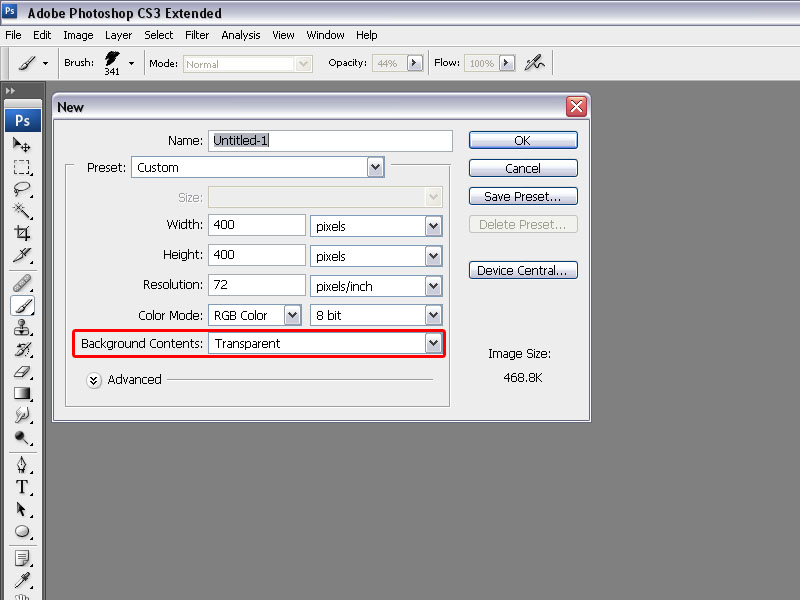
Task: Select the Eraser tool
Action: pyautogui.click(x=22, y=371)
